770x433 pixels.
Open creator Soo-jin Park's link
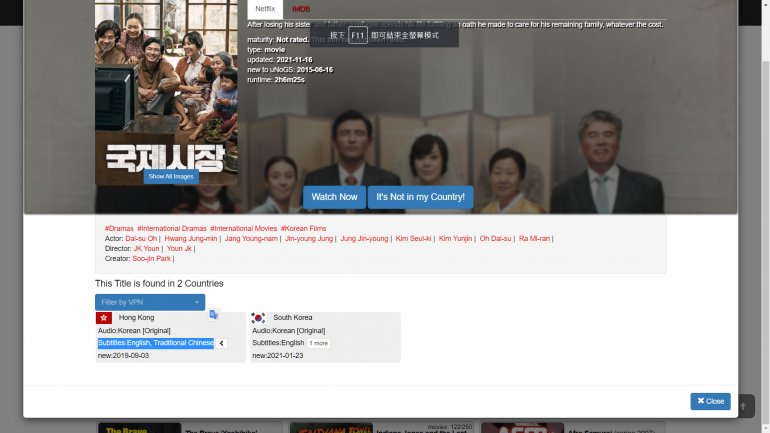click(151, 259)
